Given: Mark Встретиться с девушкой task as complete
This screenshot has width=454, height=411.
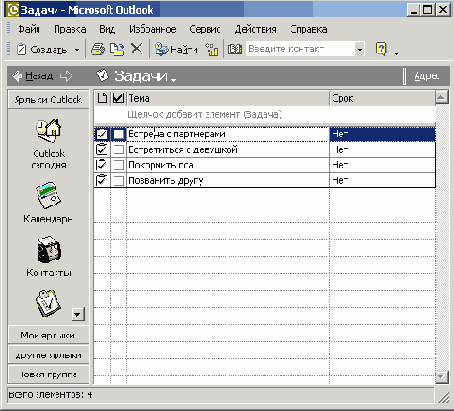Looking at the screenshot, I should coord(119,149).
